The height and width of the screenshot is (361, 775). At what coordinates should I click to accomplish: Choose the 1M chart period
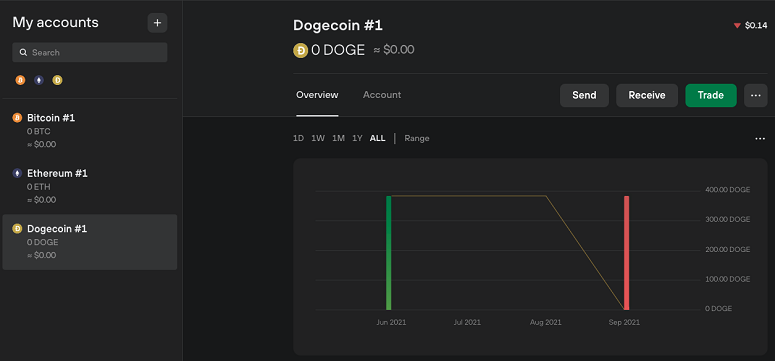tap(338, 138)
